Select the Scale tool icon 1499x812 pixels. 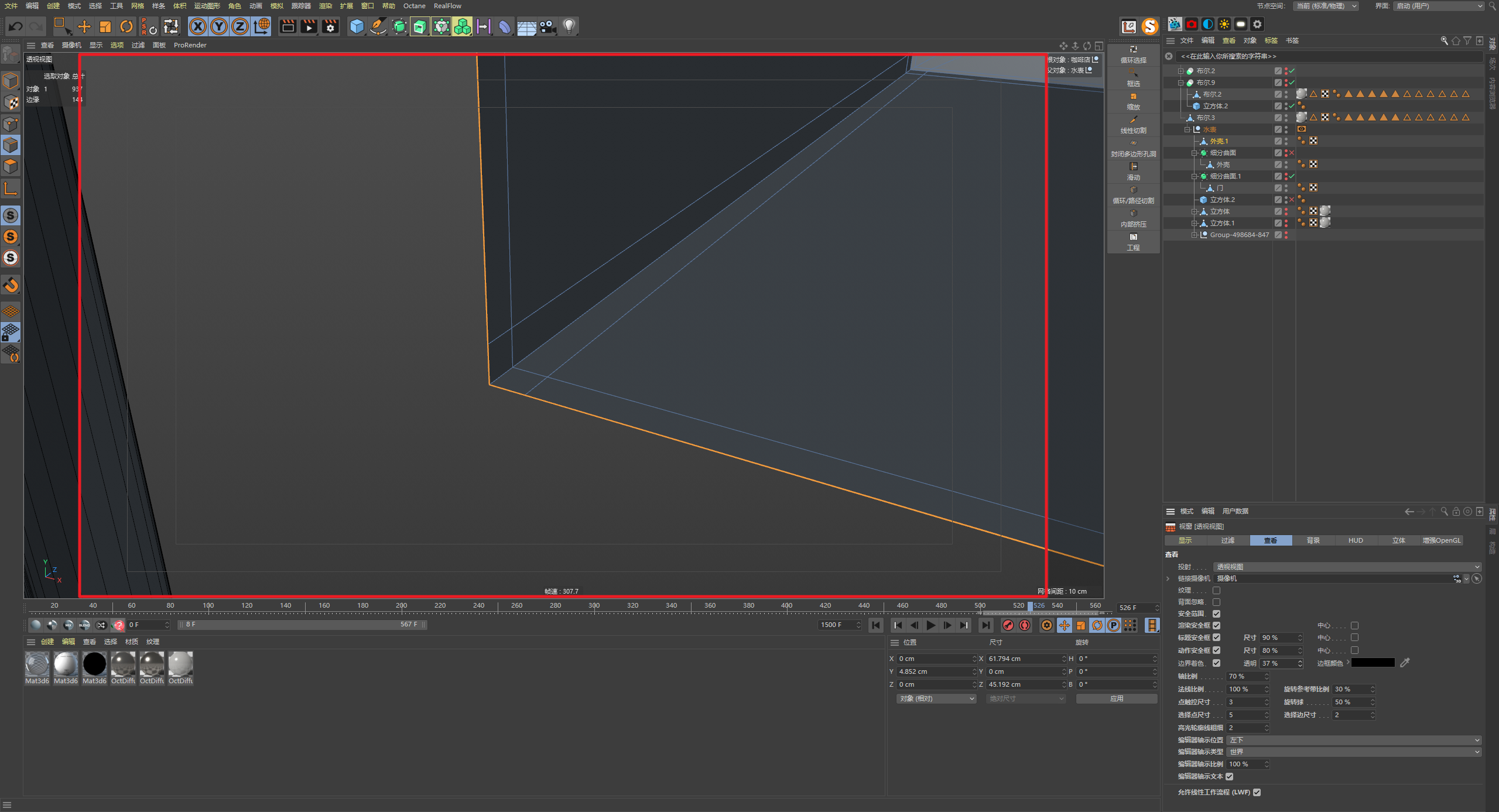click(105, 26)
